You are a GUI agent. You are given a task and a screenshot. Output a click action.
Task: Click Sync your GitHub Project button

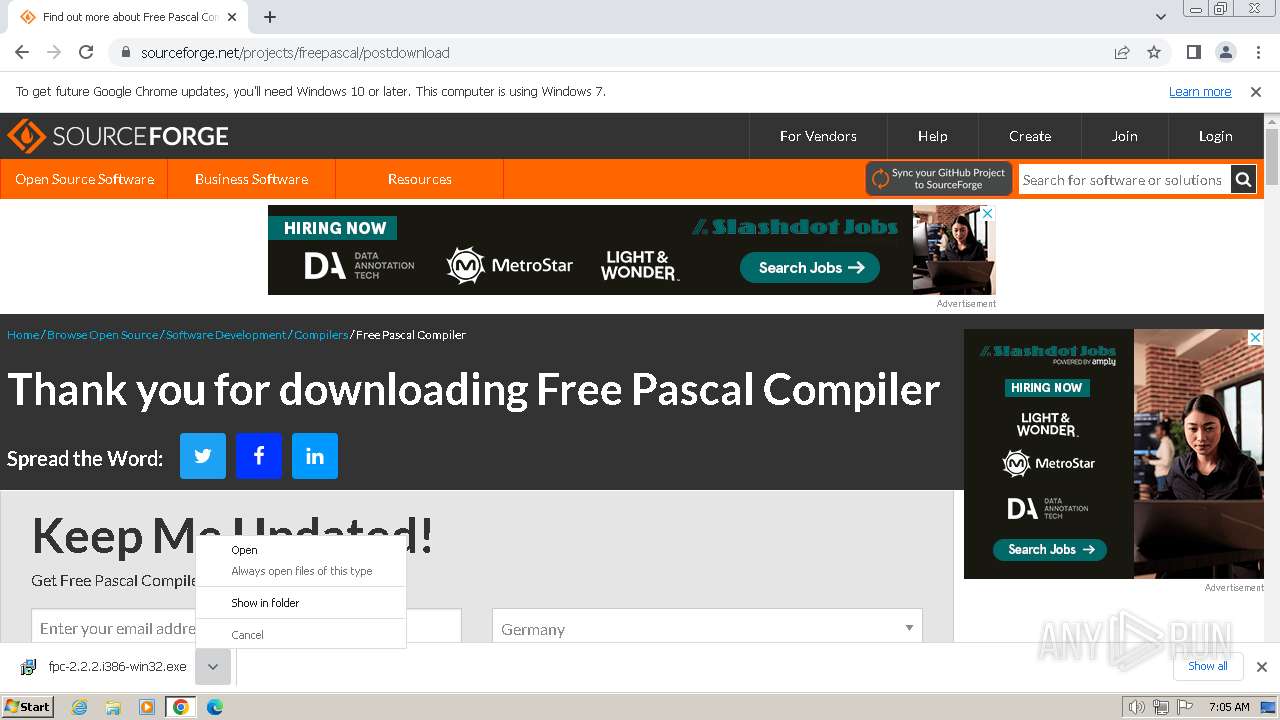tap(939, 179)
